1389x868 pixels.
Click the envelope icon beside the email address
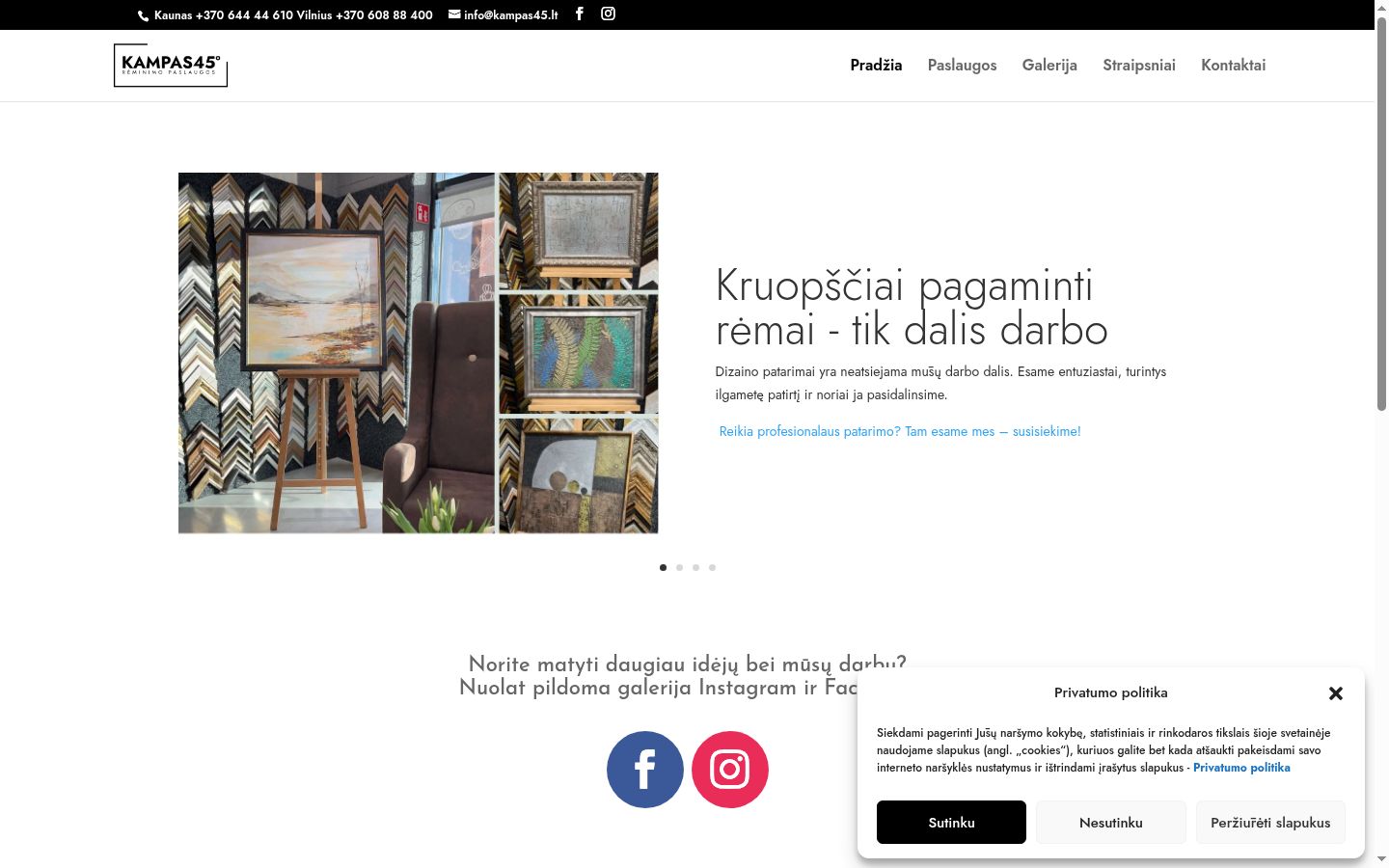(x=454, y=14)
